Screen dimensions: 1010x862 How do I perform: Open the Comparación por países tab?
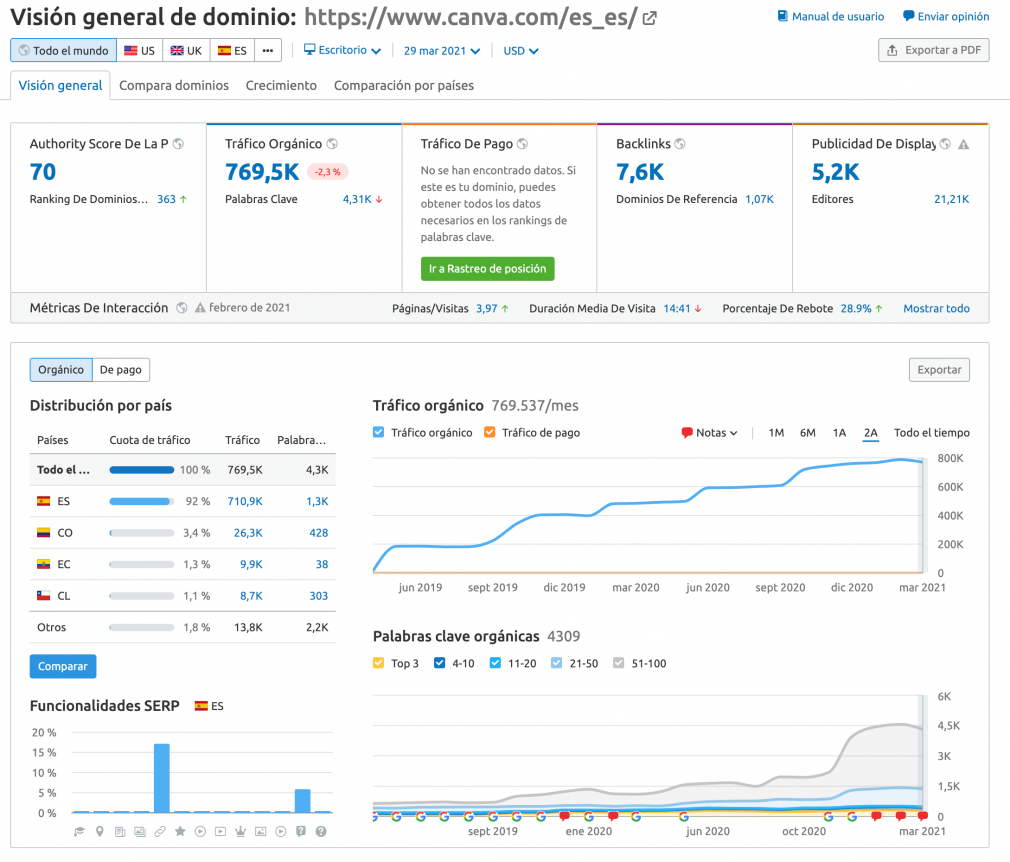[x=404, y=86]
